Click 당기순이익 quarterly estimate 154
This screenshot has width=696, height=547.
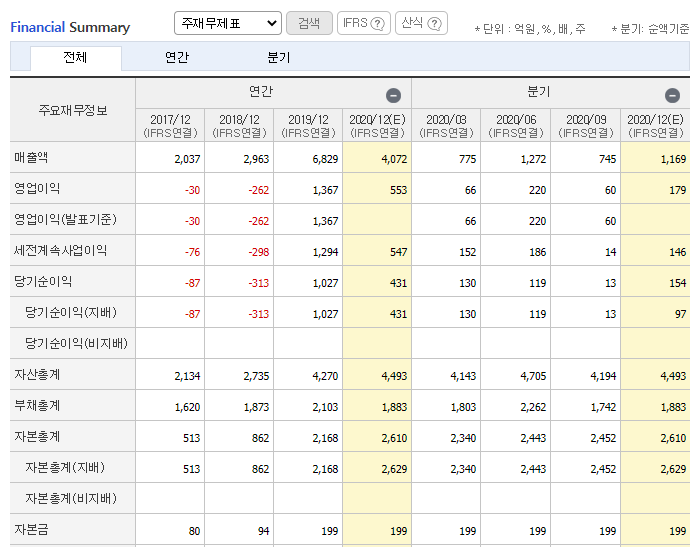[678, 283]
